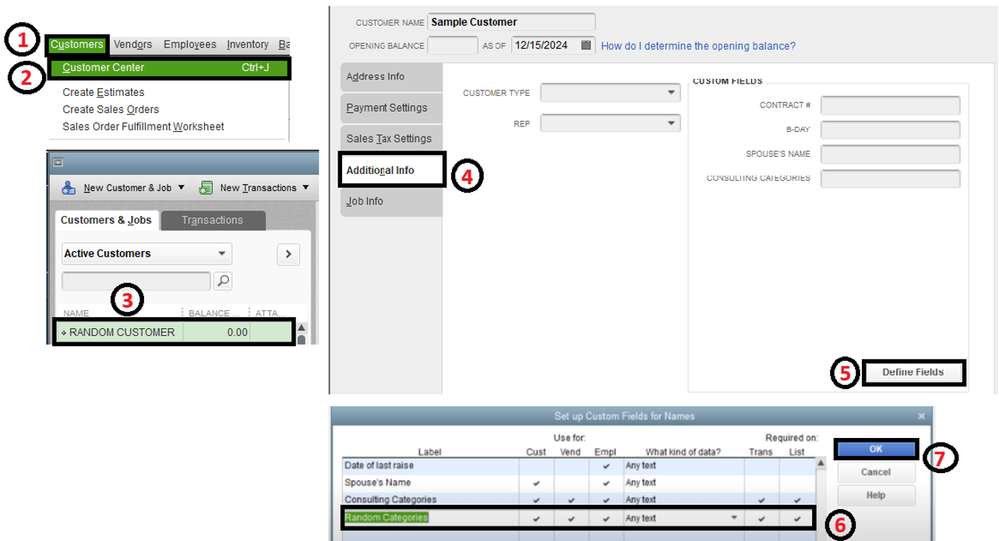Image resolution: width=999 pixels, height=541 pixels.
Task: Click the right-arrow expand pane button
Action: 289,254
